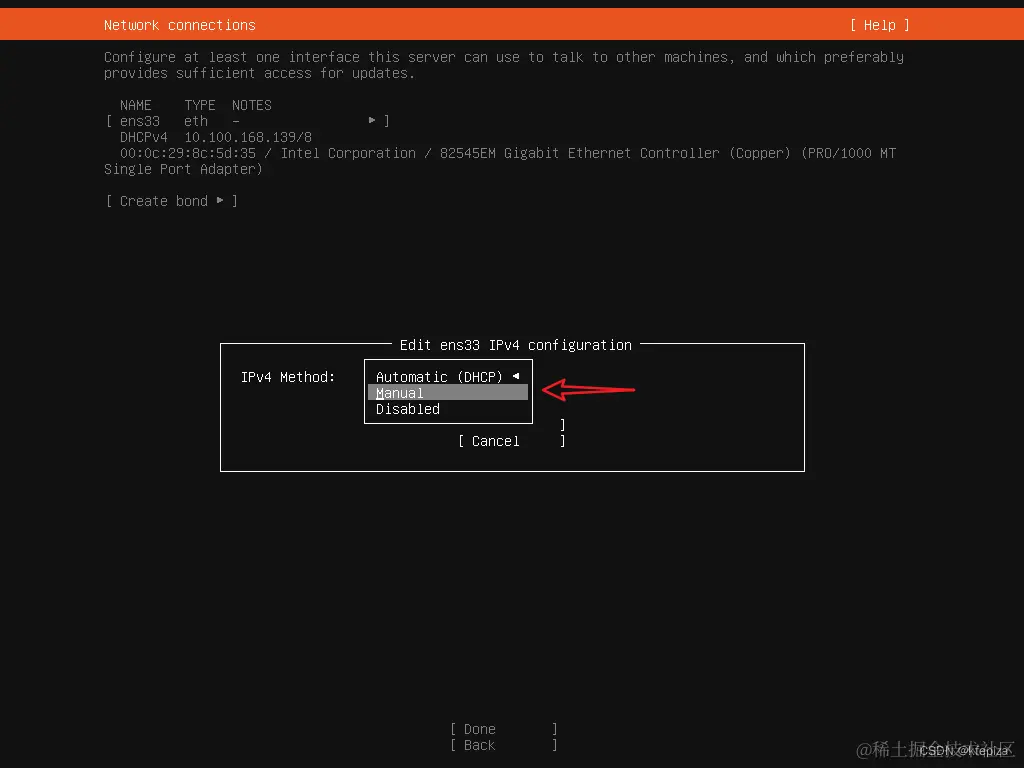Select Disabled IPv4 method option
1024x768 pixels.
(x=448, y=409)
